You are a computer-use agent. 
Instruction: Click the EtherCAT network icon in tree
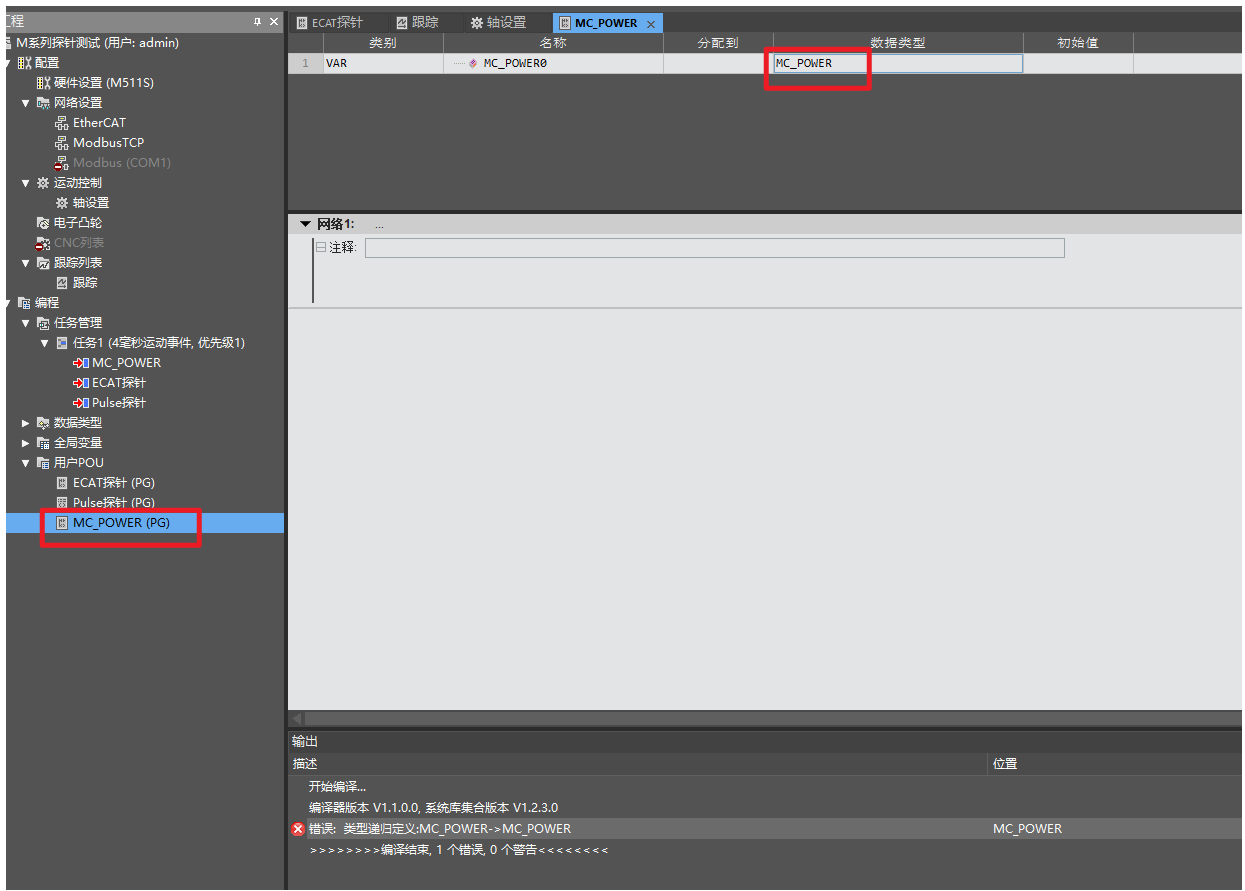click(62, 123)
